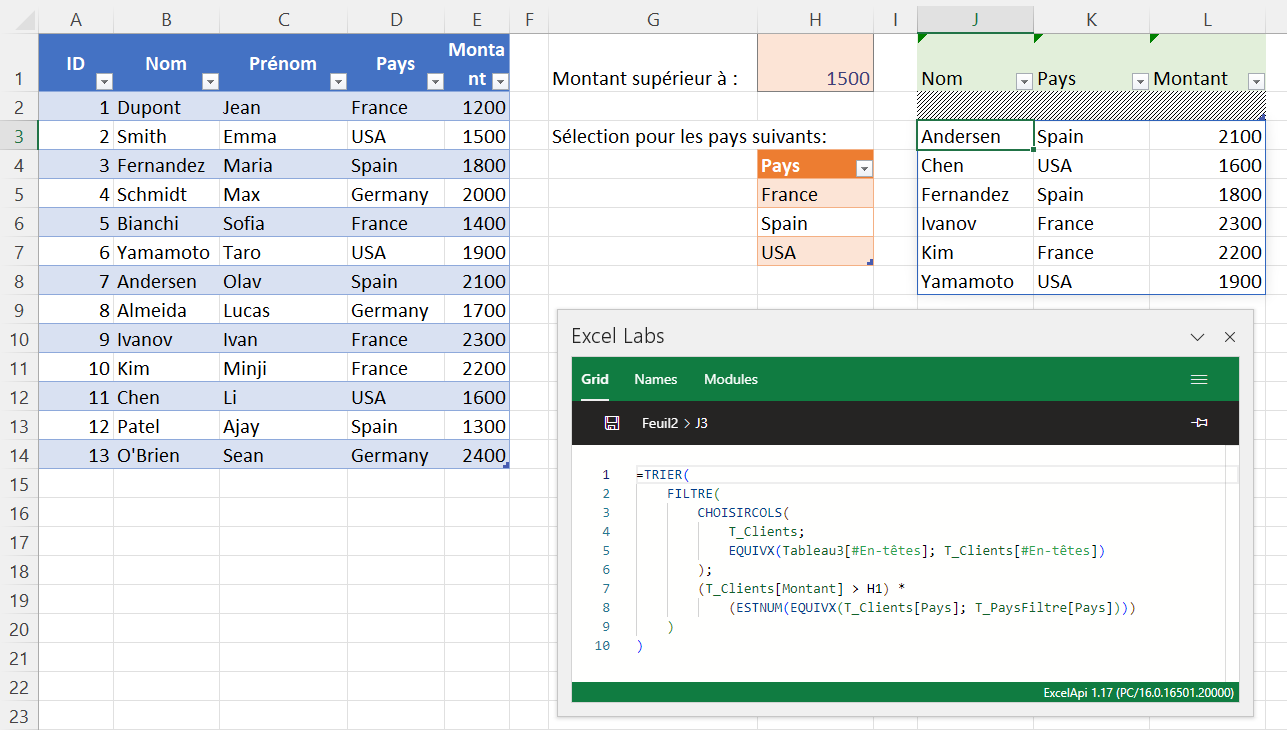Click the ExcelApi 1.17 status text

coord(1138,692)
